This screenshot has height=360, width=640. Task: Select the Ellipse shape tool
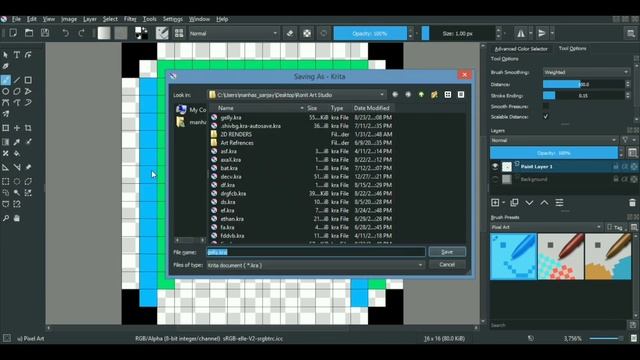point(6,91)
